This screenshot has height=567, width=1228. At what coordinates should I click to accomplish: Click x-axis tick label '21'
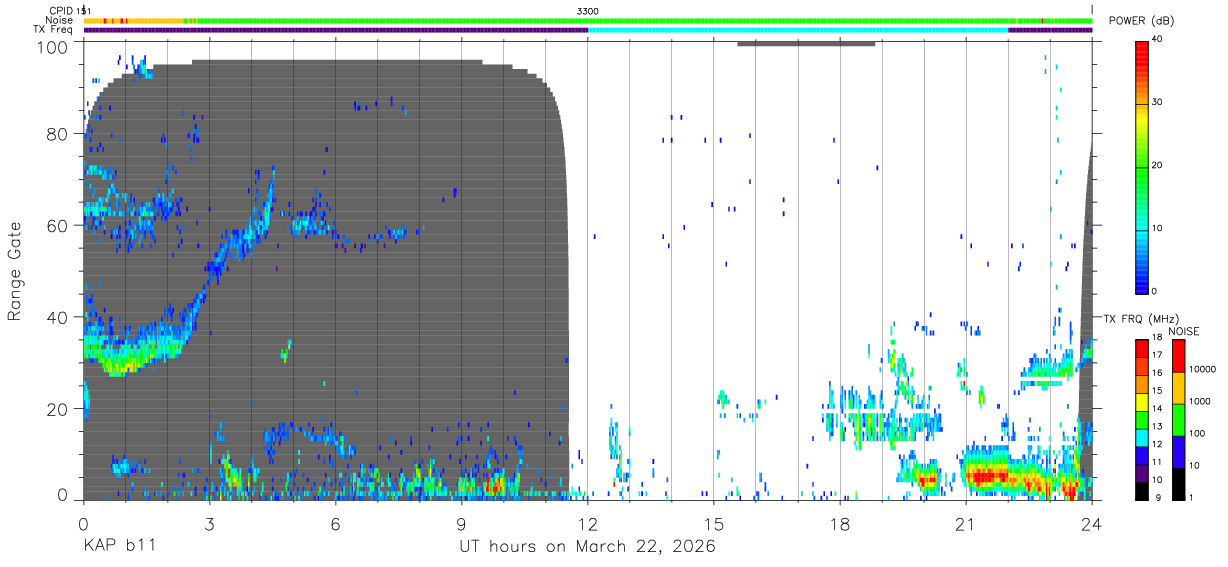pyautogui.click(x=965, y=523)
